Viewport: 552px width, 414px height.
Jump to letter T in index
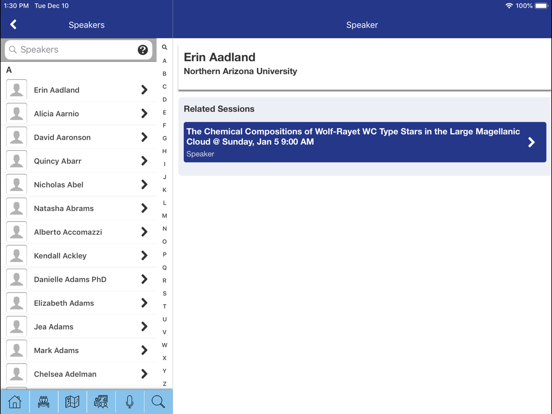coord(164,306)
